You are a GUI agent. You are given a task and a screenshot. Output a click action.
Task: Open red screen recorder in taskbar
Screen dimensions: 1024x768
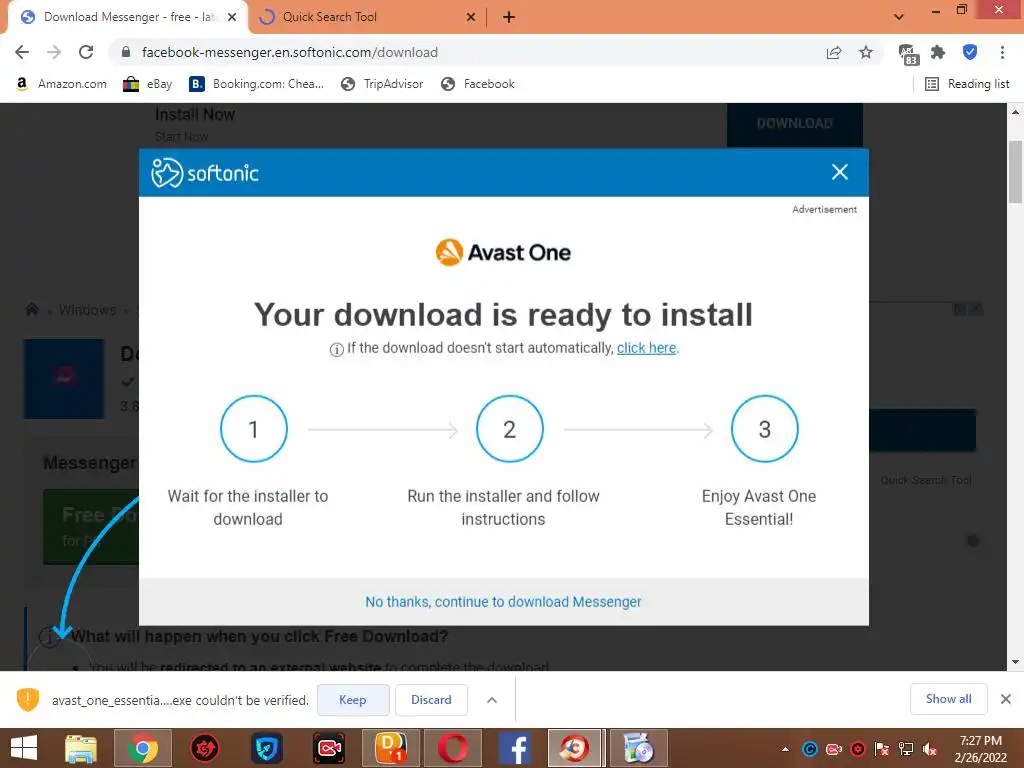pyautogui.click(x=329, y=748)
